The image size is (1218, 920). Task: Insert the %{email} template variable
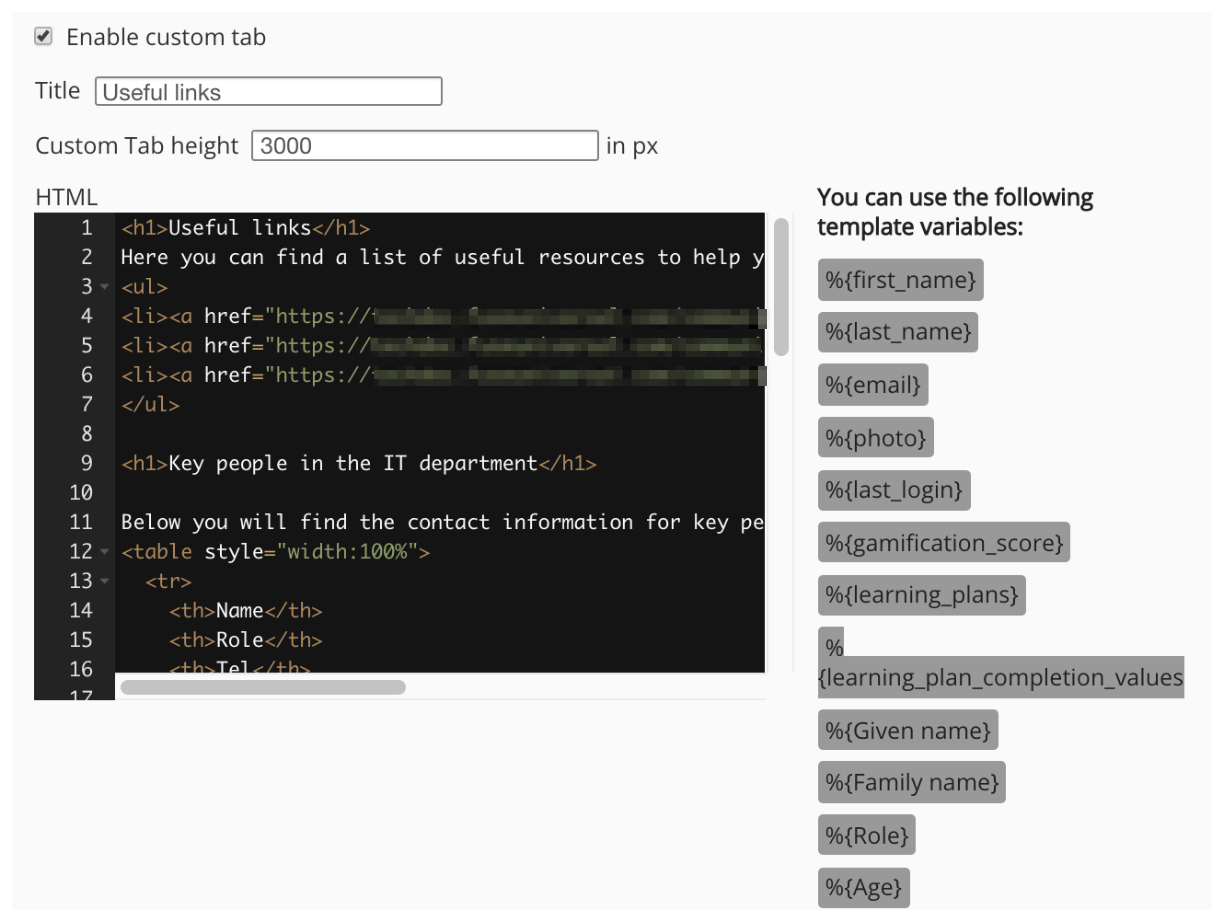pos(872,384)
